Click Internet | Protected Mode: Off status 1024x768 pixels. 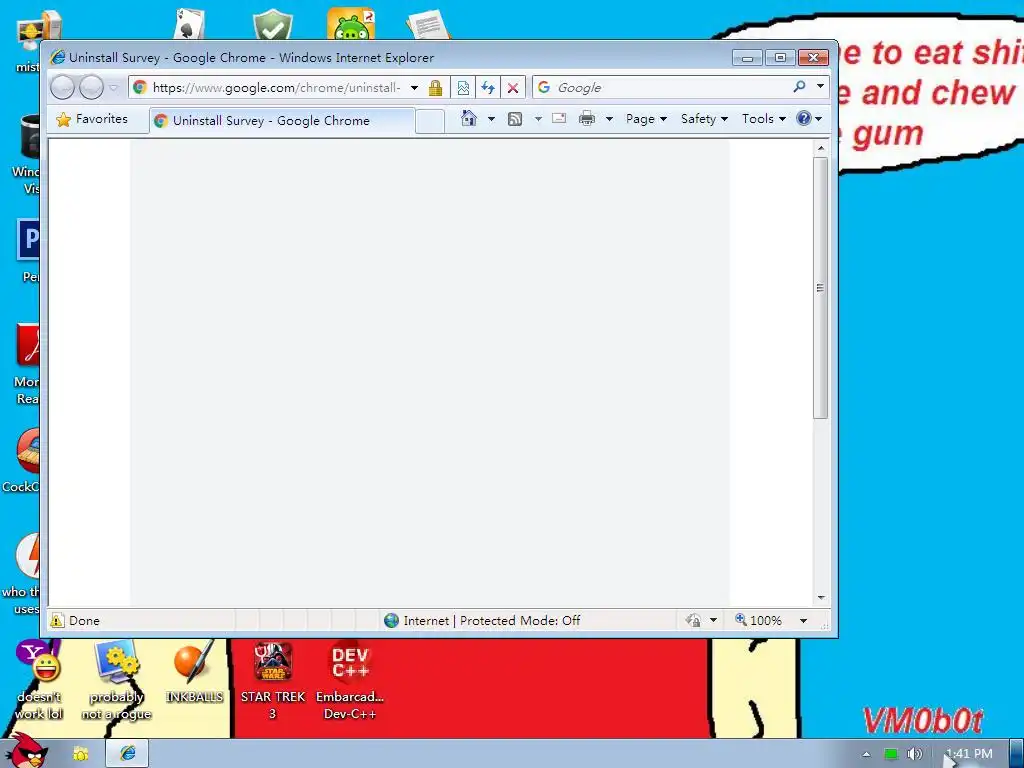(x=482, y=620)
